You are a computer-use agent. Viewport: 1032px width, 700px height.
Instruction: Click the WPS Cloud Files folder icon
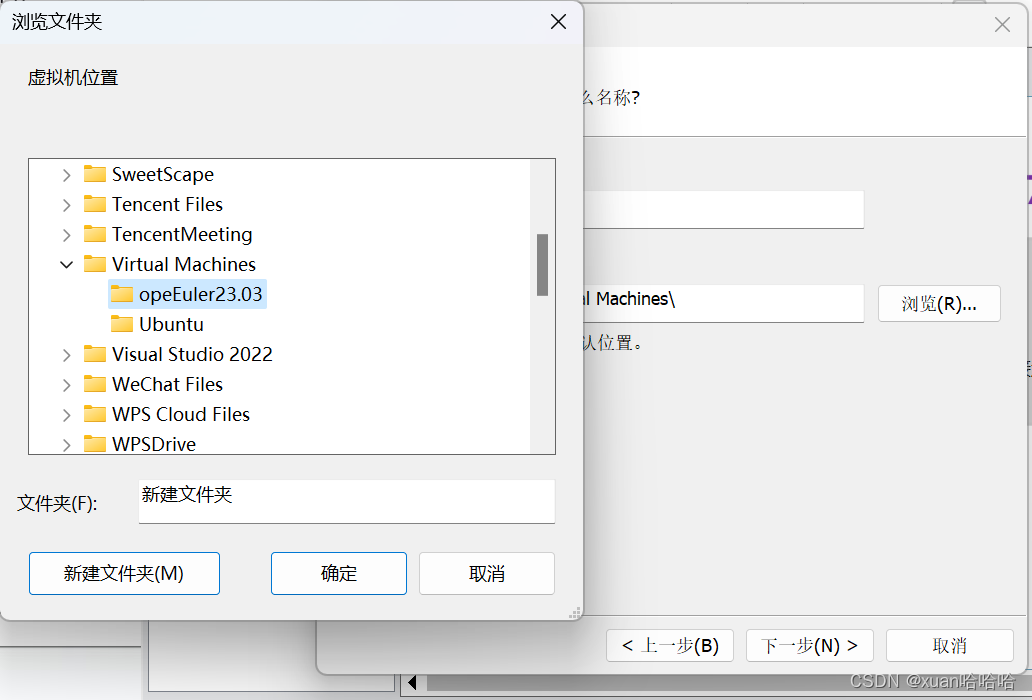tap(96, 414)
